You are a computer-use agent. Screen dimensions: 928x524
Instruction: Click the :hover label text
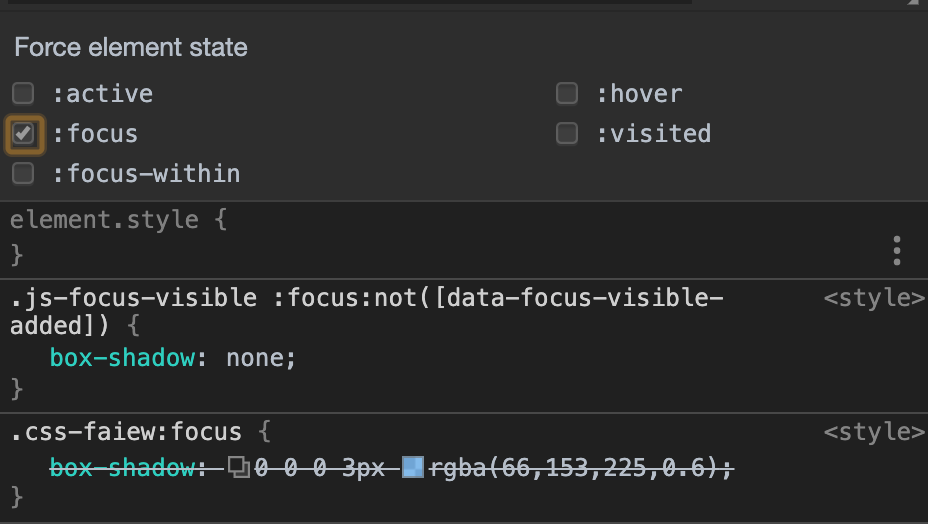click(639, 94)
